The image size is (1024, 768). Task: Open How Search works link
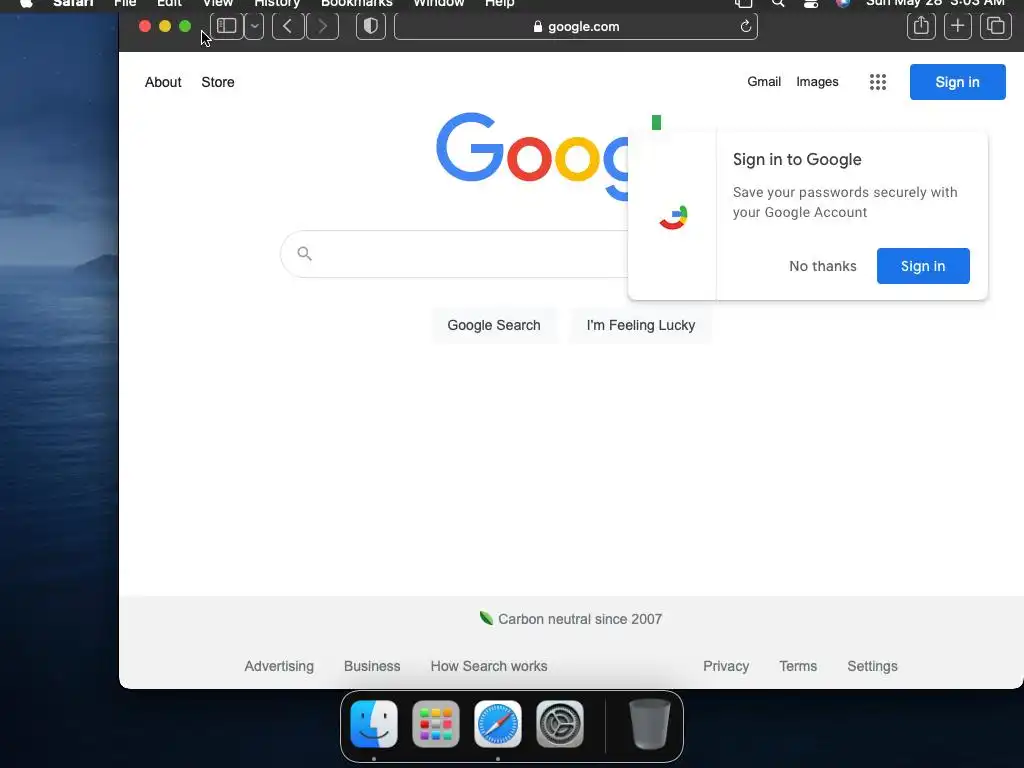pos(488,666)
